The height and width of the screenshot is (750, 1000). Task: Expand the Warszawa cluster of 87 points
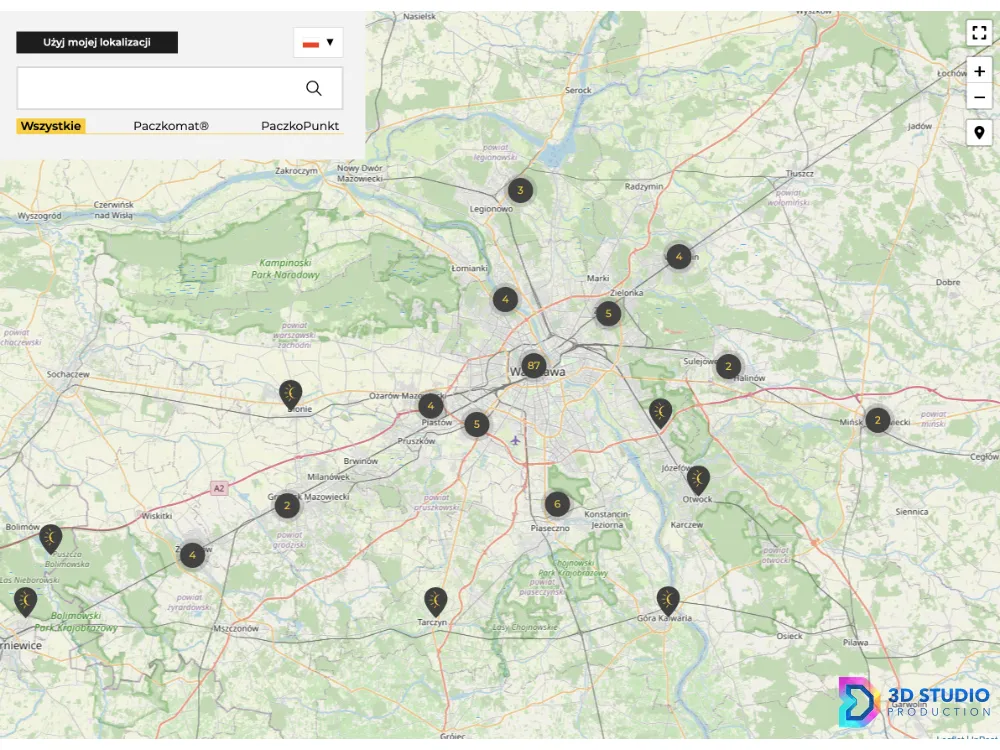pos(534,366)
